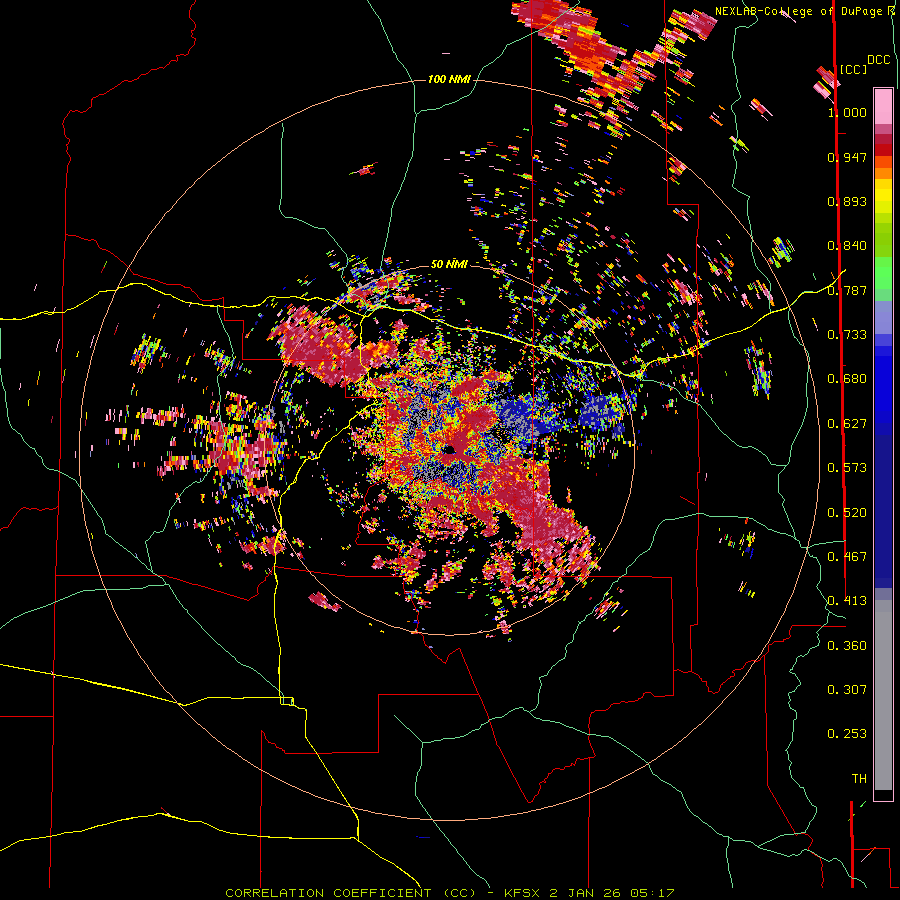The image size is (900, 900).
Task: Pick the gray segment of the color scale
Action: click(883, 695)
